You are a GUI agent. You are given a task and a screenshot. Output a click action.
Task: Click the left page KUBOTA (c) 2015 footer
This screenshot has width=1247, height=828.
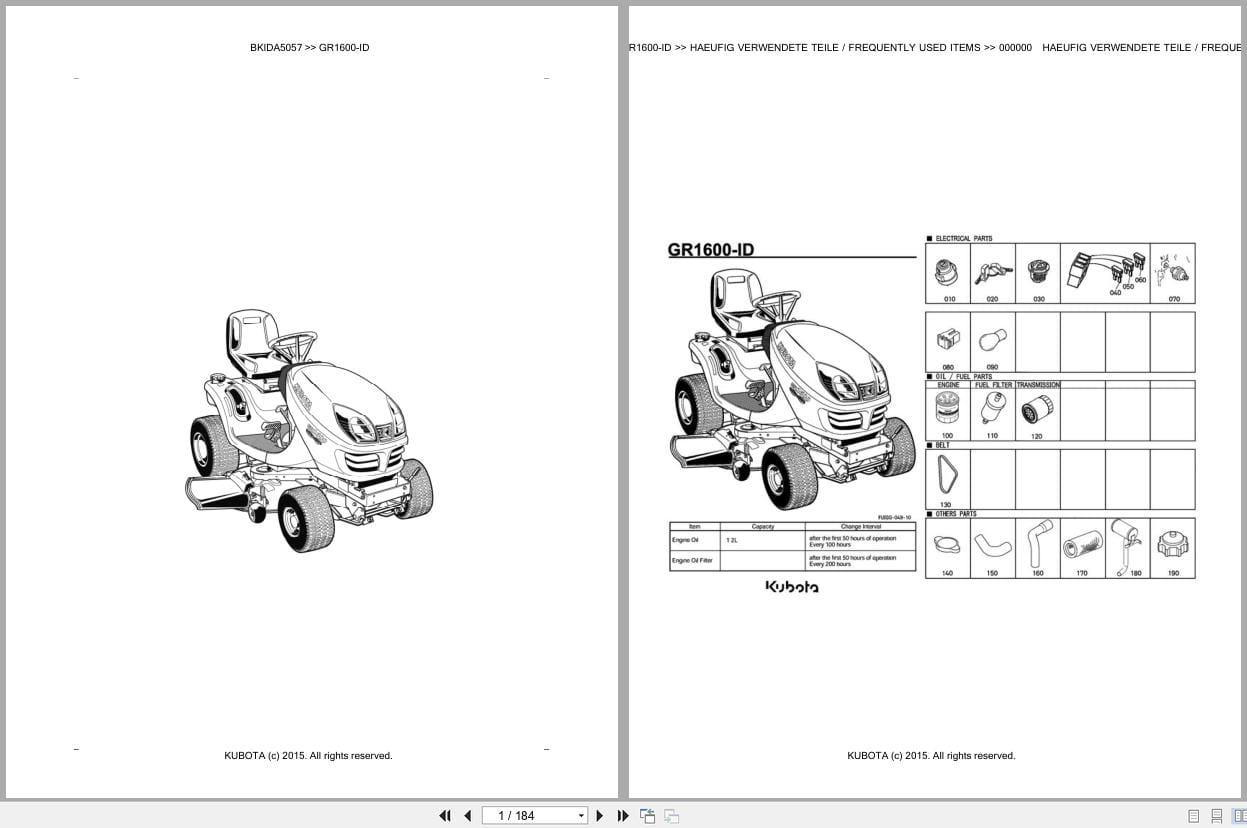pyautogui.click(x=308, y=756)
